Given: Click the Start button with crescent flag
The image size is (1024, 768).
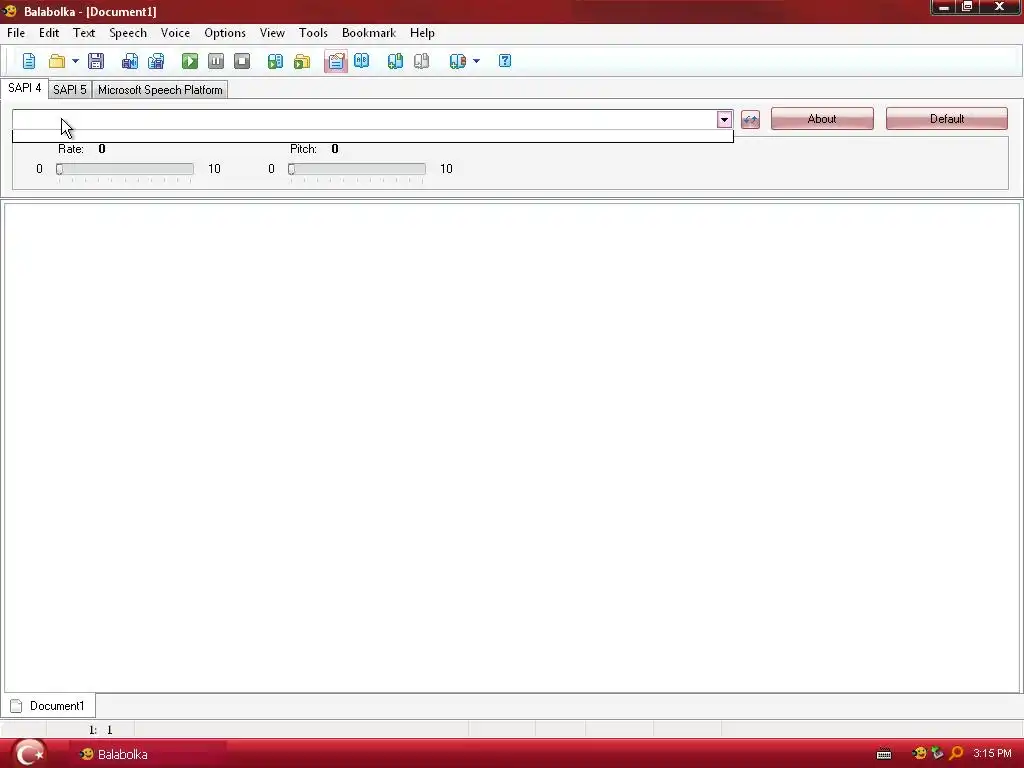Looking at the screenshot, I should (x=29, y=754).
